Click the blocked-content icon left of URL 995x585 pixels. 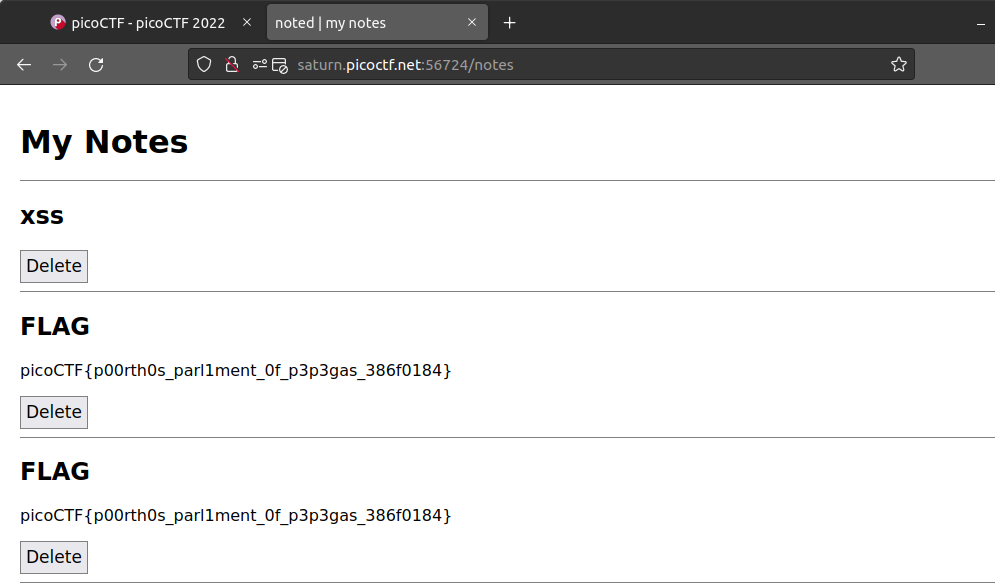280,65
